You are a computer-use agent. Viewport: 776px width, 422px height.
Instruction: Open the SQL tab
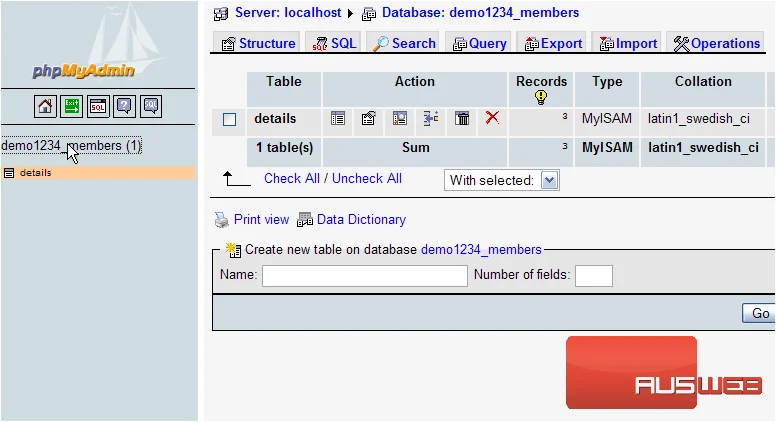tap(334, 44)
